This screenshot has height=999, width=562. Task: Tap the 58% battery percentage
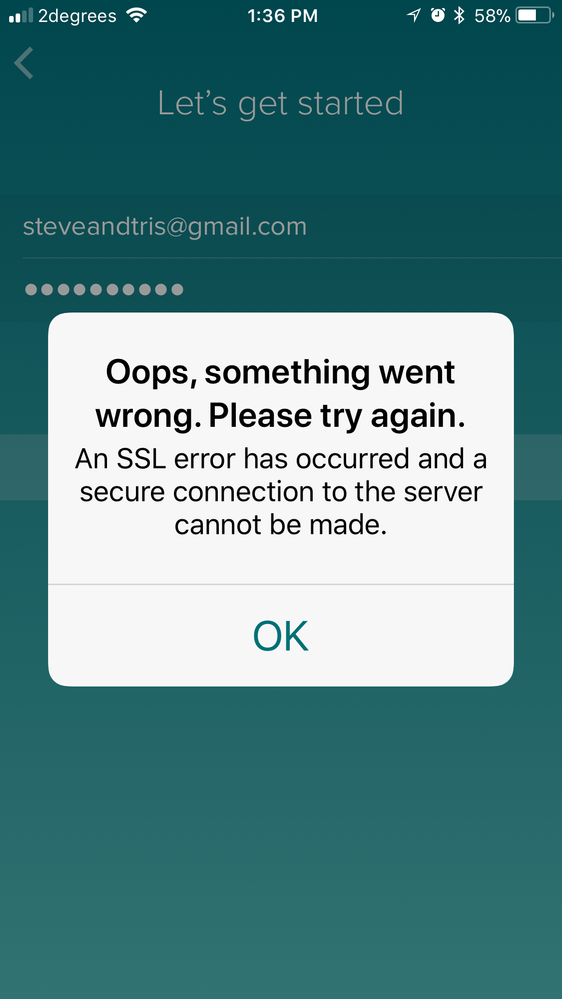[x=492, y=16]
